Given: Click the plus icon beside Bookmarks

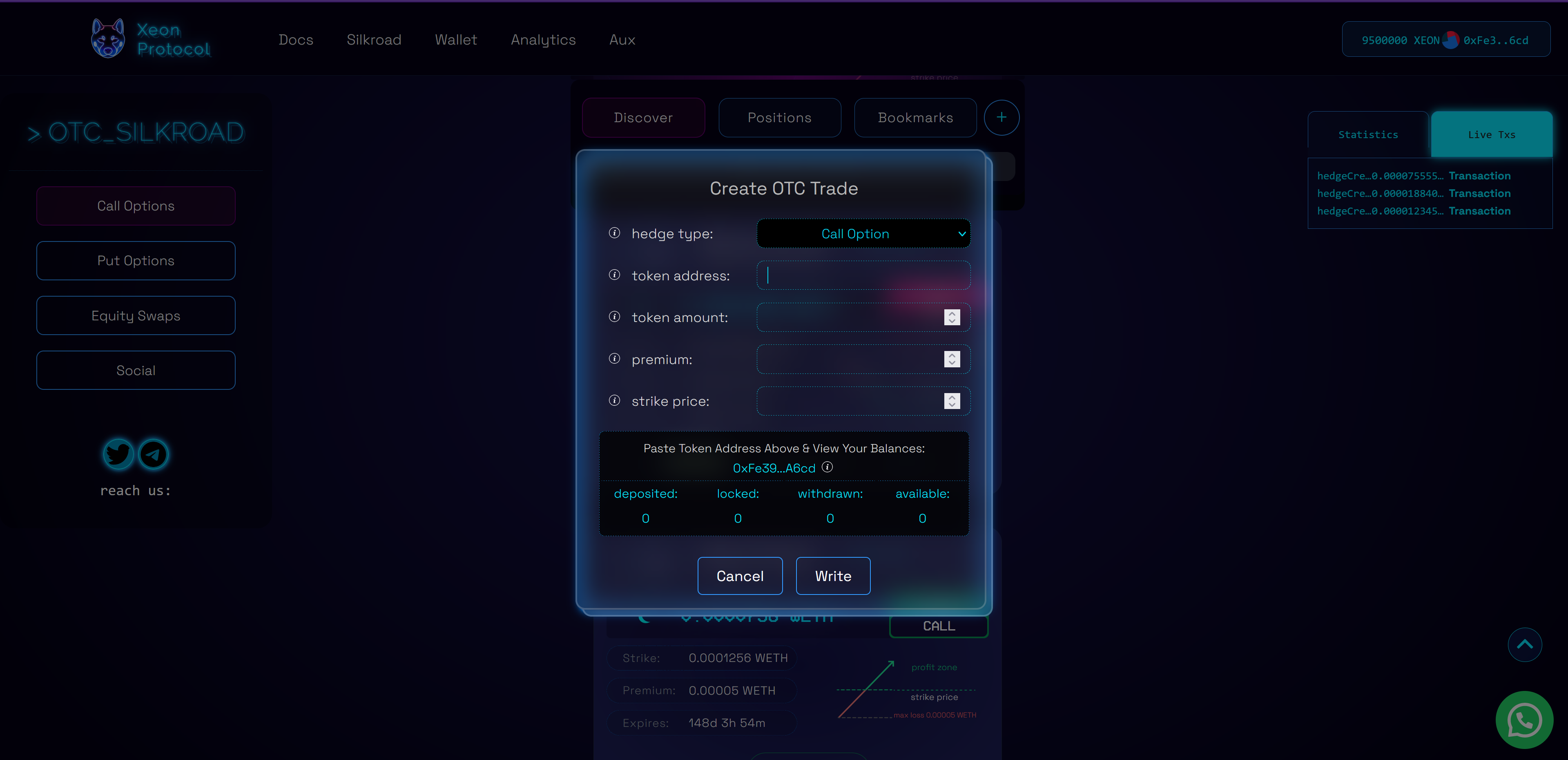Looking at the screenshot, I should point(1001,118).
